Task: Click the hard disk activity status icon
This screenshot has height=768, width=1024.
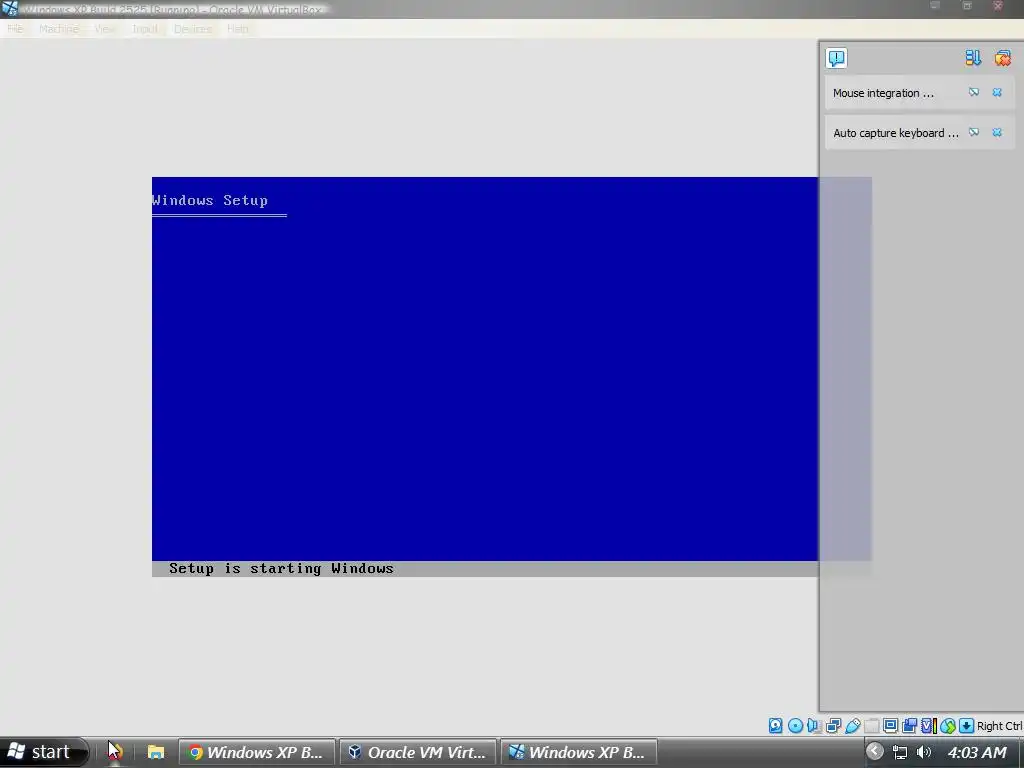Action: tap(775, 726)
